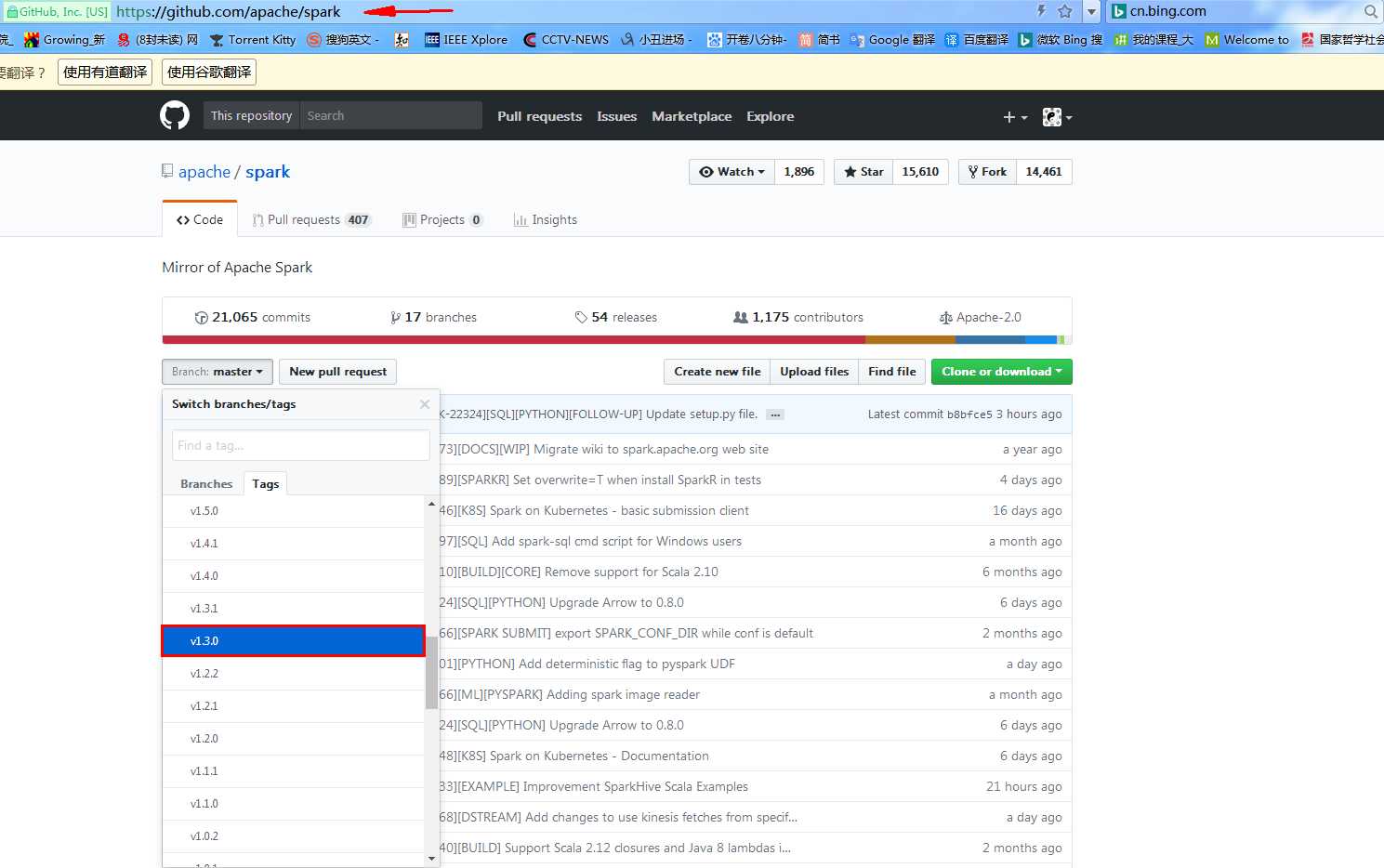This screenshot has width=1384, height=868.
Task: View the 17 branches
Action: point(433,318)
